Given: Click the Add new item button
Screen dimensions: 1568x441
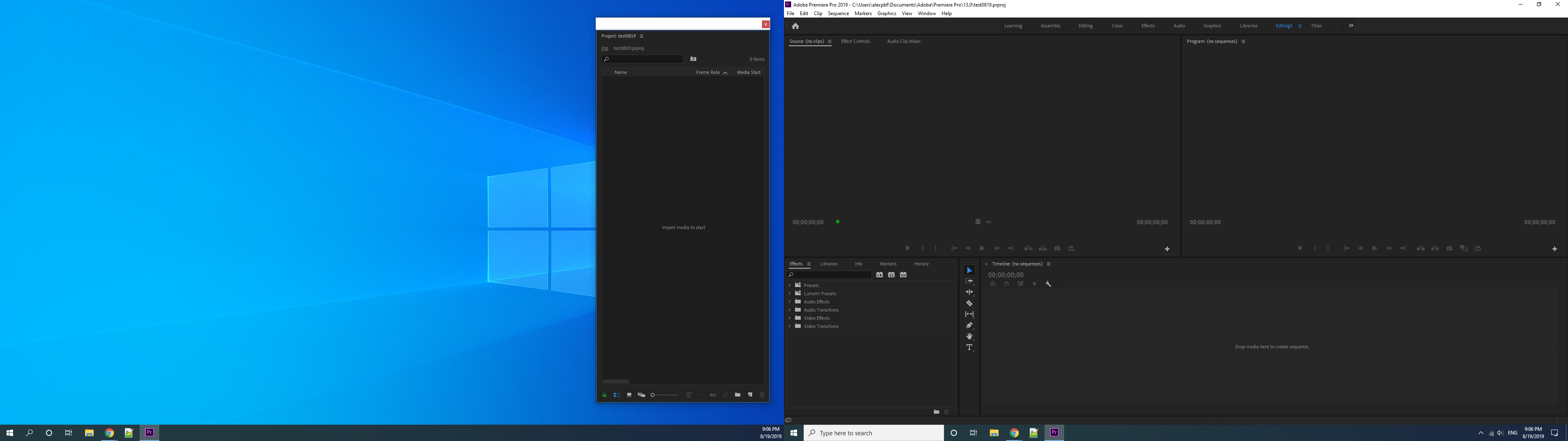Looking at the screenshot, I should click(750, 394).
